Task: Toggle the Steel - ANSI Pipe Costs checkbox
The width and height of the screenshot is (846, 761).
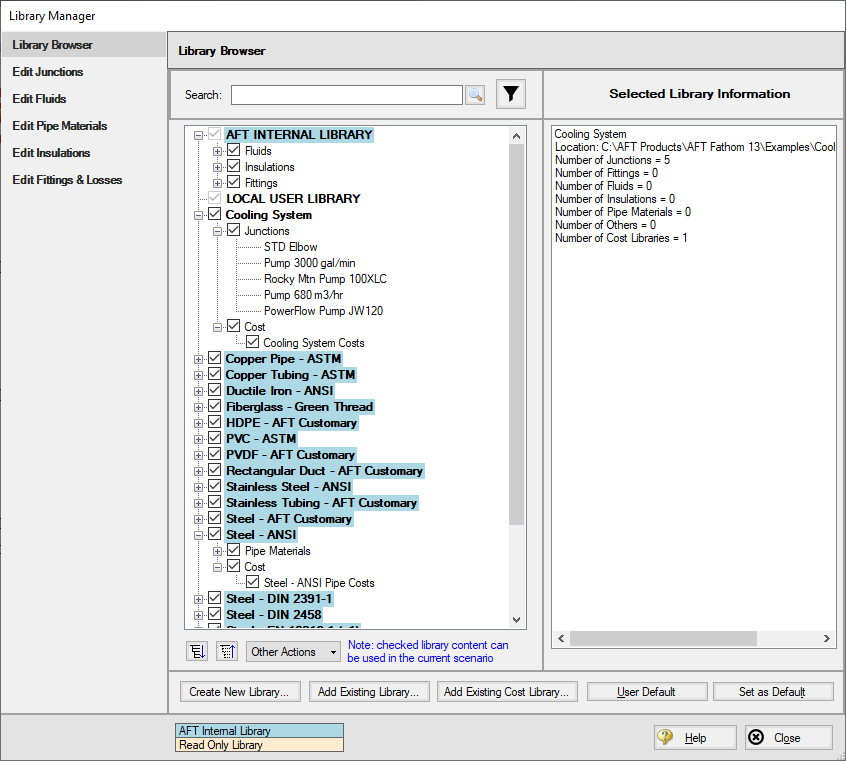Action: click(x=253, y=583)
